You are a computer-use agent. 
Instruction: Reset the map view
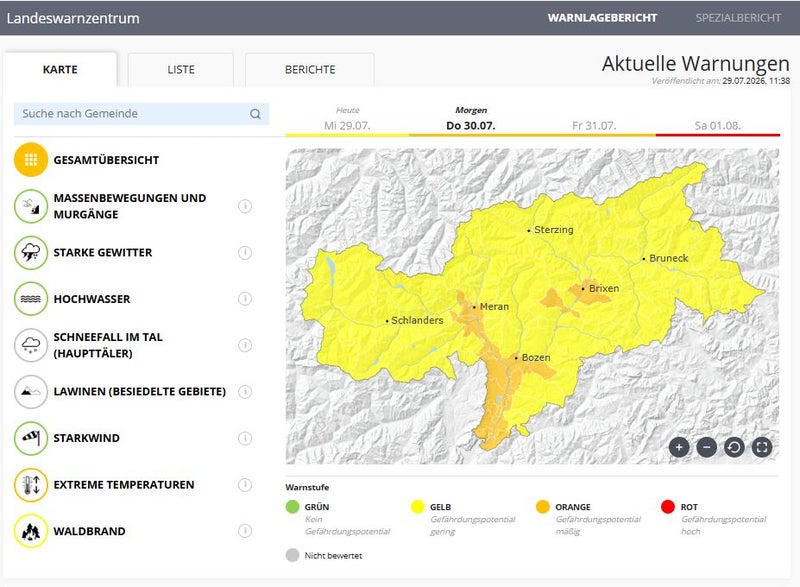734,448
